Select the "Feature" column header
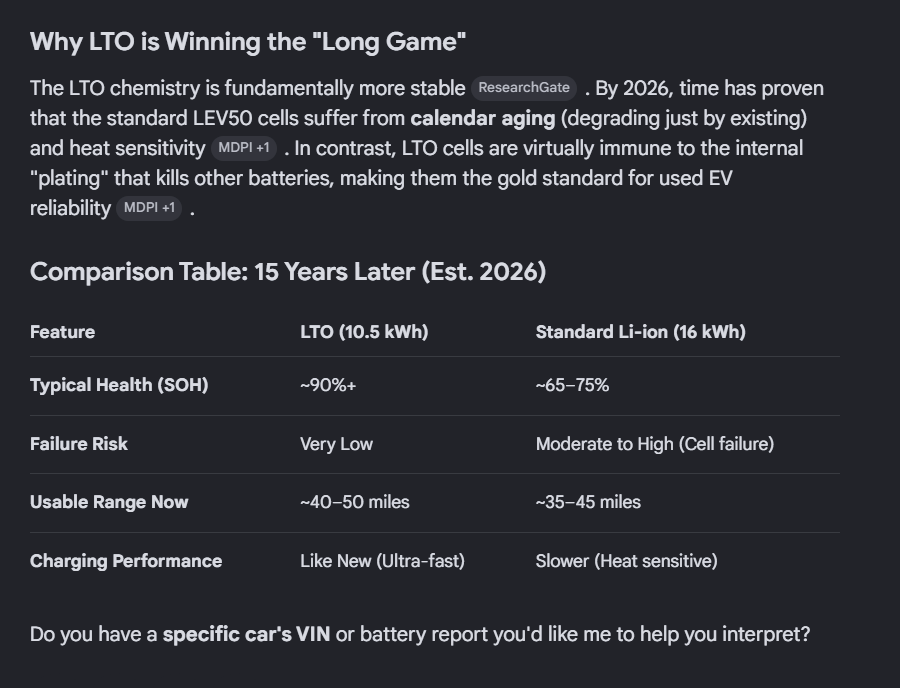900x688 pixels. click(x=62, y=332)
